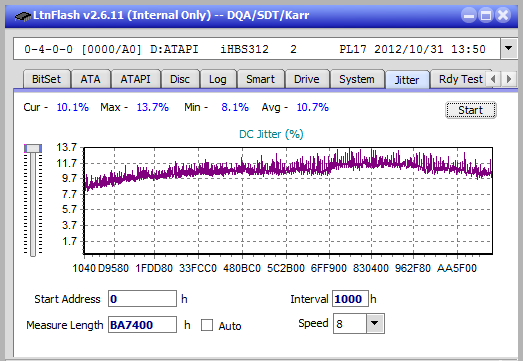This screenshot has height=361, width=523.
Task: Open the drive selection dropdown arrow
Action: [508, 48]
